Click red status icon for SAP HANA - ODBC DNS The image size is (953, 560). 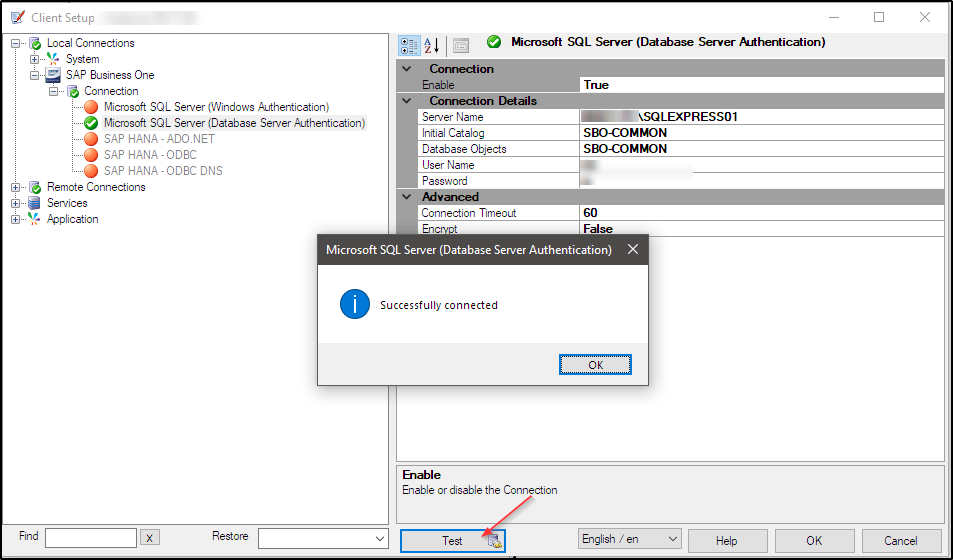point(91,171)
